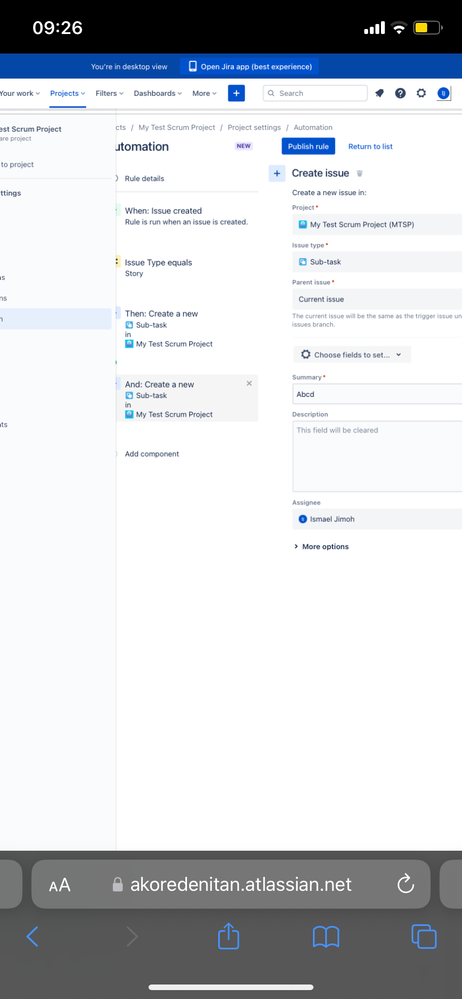Viewport: 462px width, 999px height.
Task: Open the Project dropdown field
Action: tap(377, 224)
